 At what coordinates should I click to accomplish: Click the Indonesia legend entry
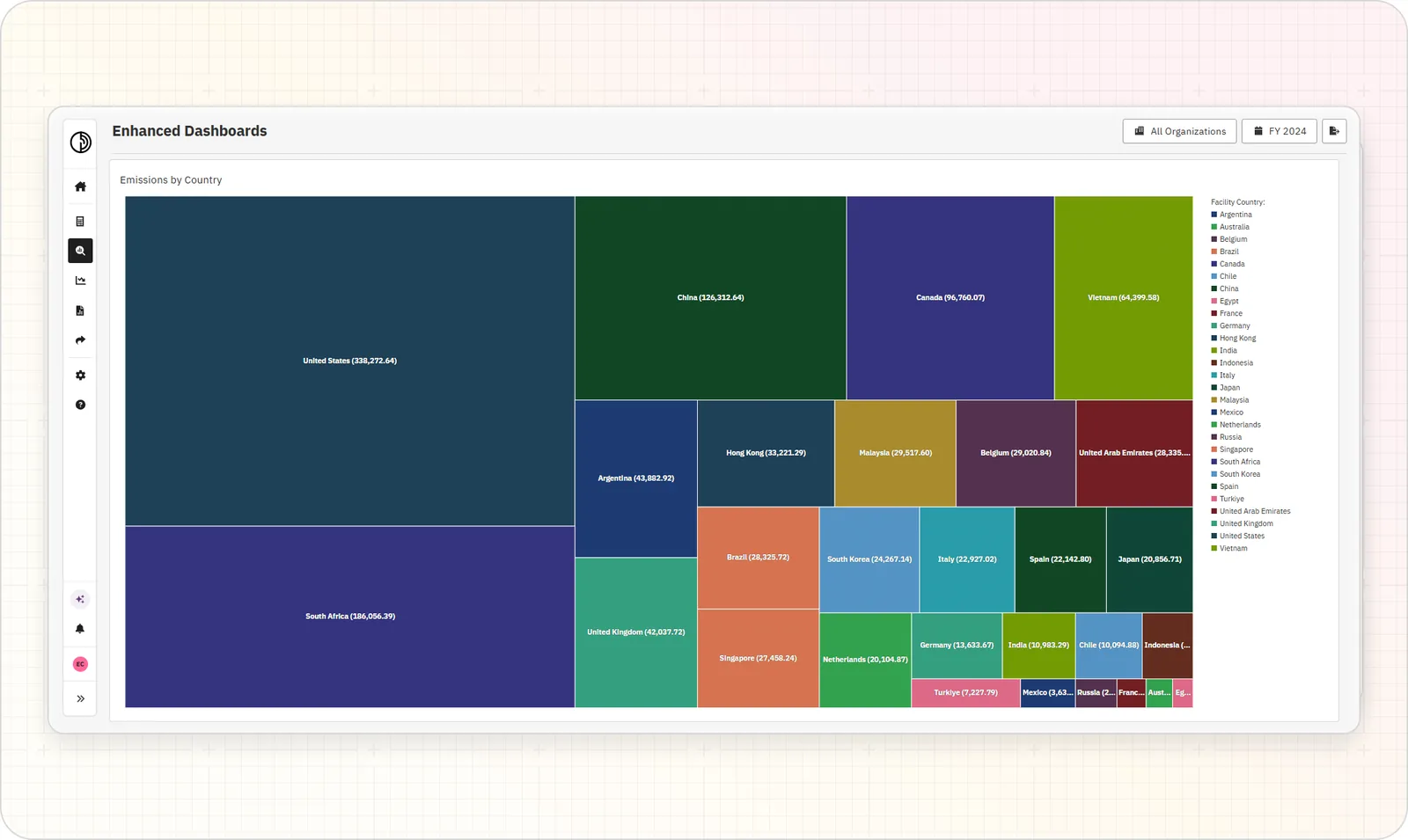coord(1232,362)
